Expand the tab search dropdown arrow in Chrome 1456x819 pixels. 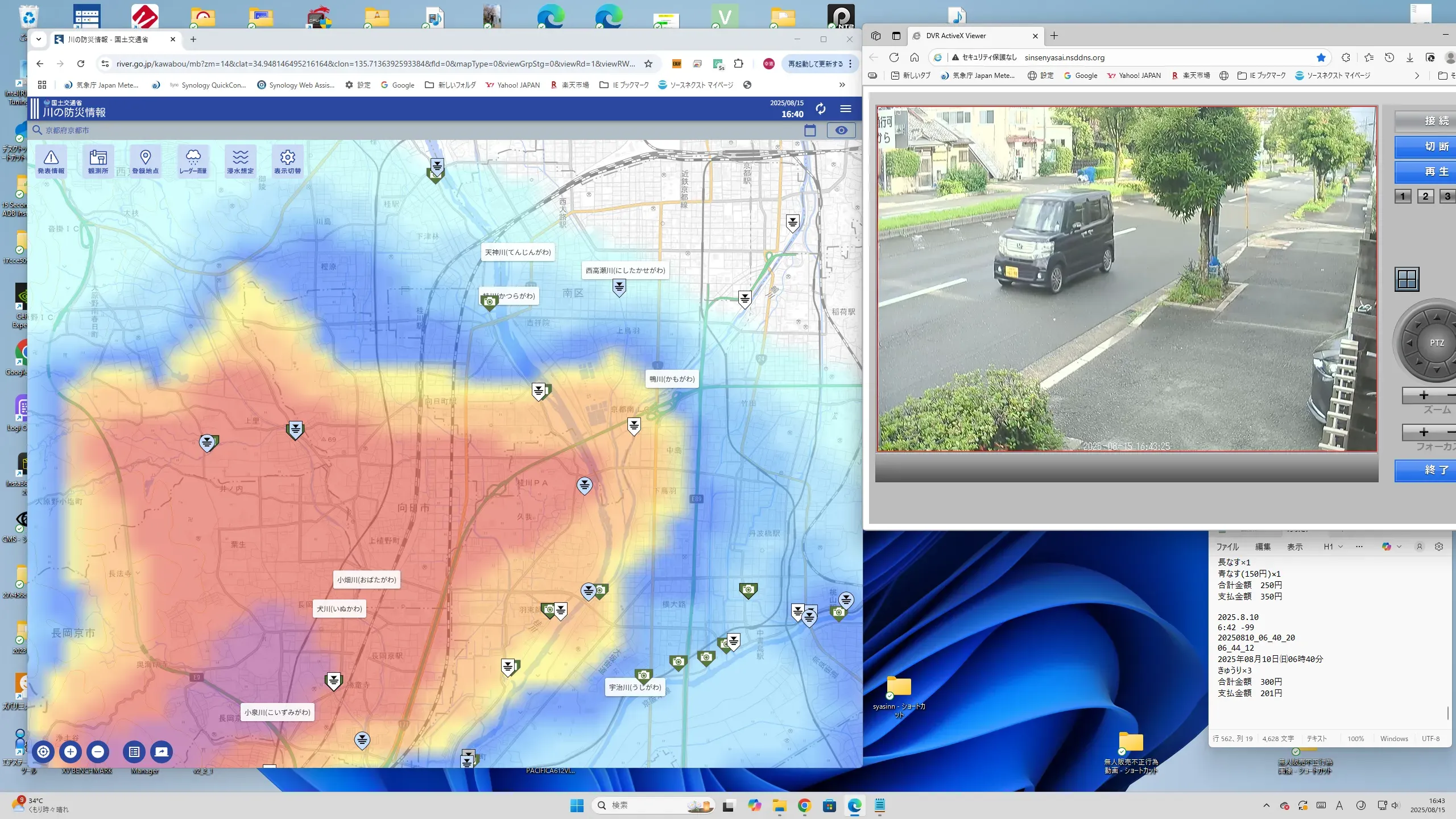point(38,39)
